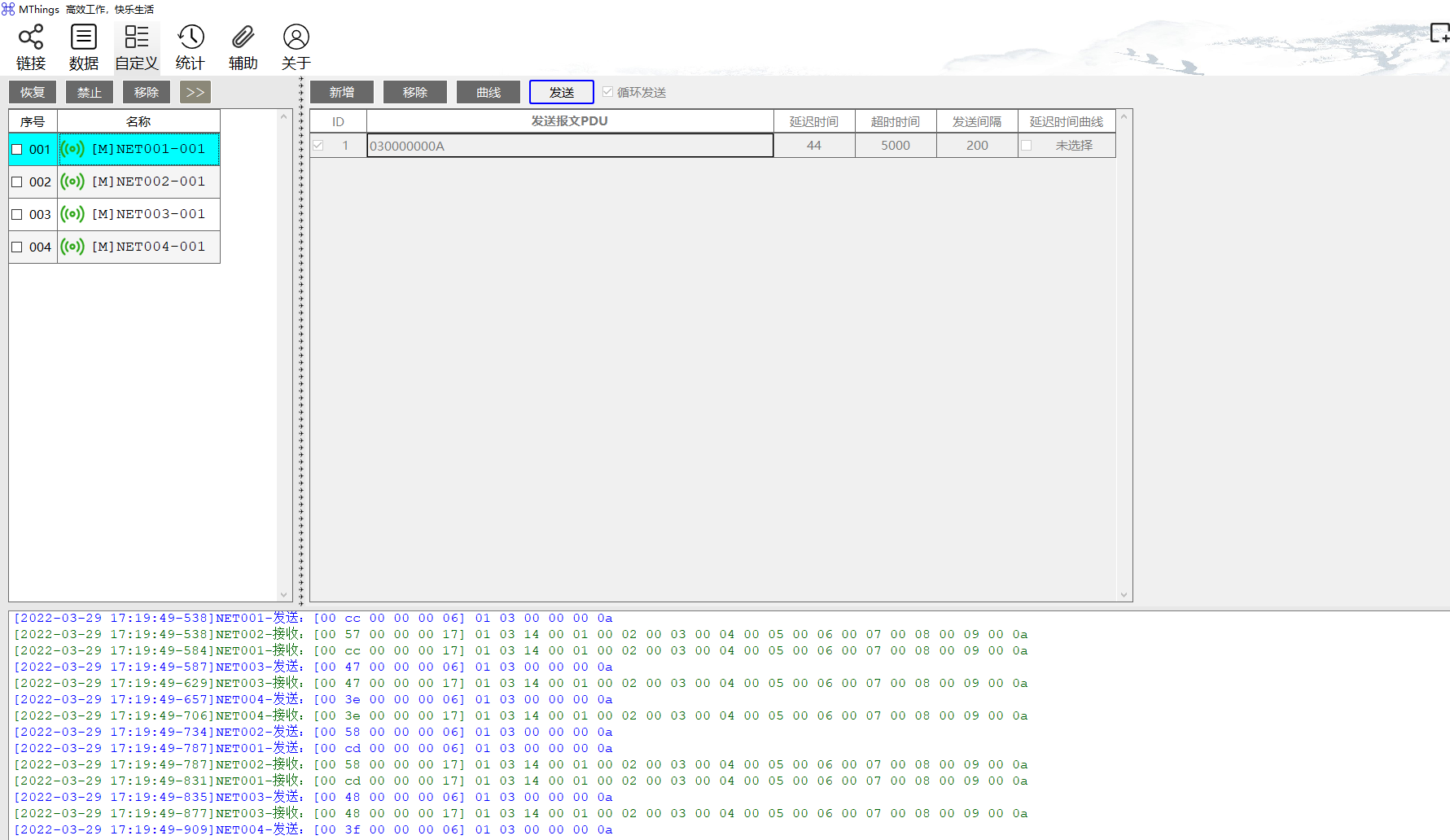Click the 发送 (Send) button

561,92
